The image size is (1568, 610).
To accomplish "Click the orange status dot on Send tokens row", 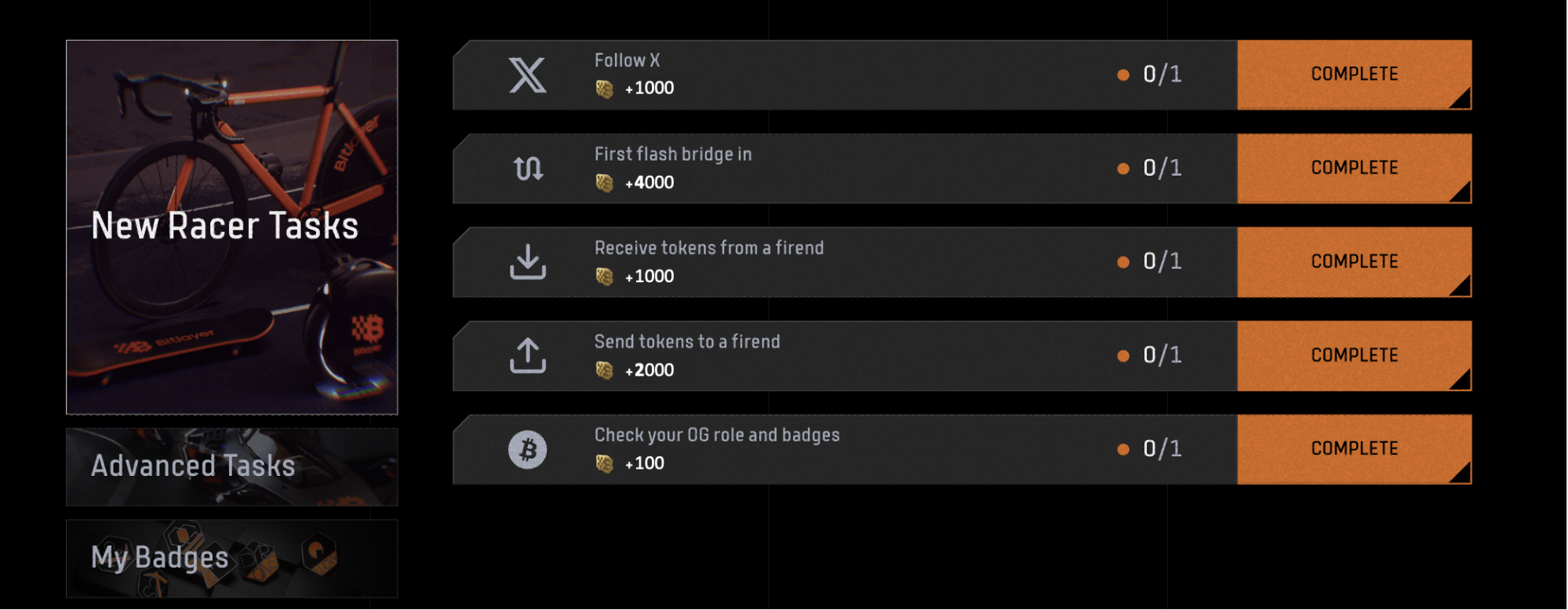I will pos(1123,356).
